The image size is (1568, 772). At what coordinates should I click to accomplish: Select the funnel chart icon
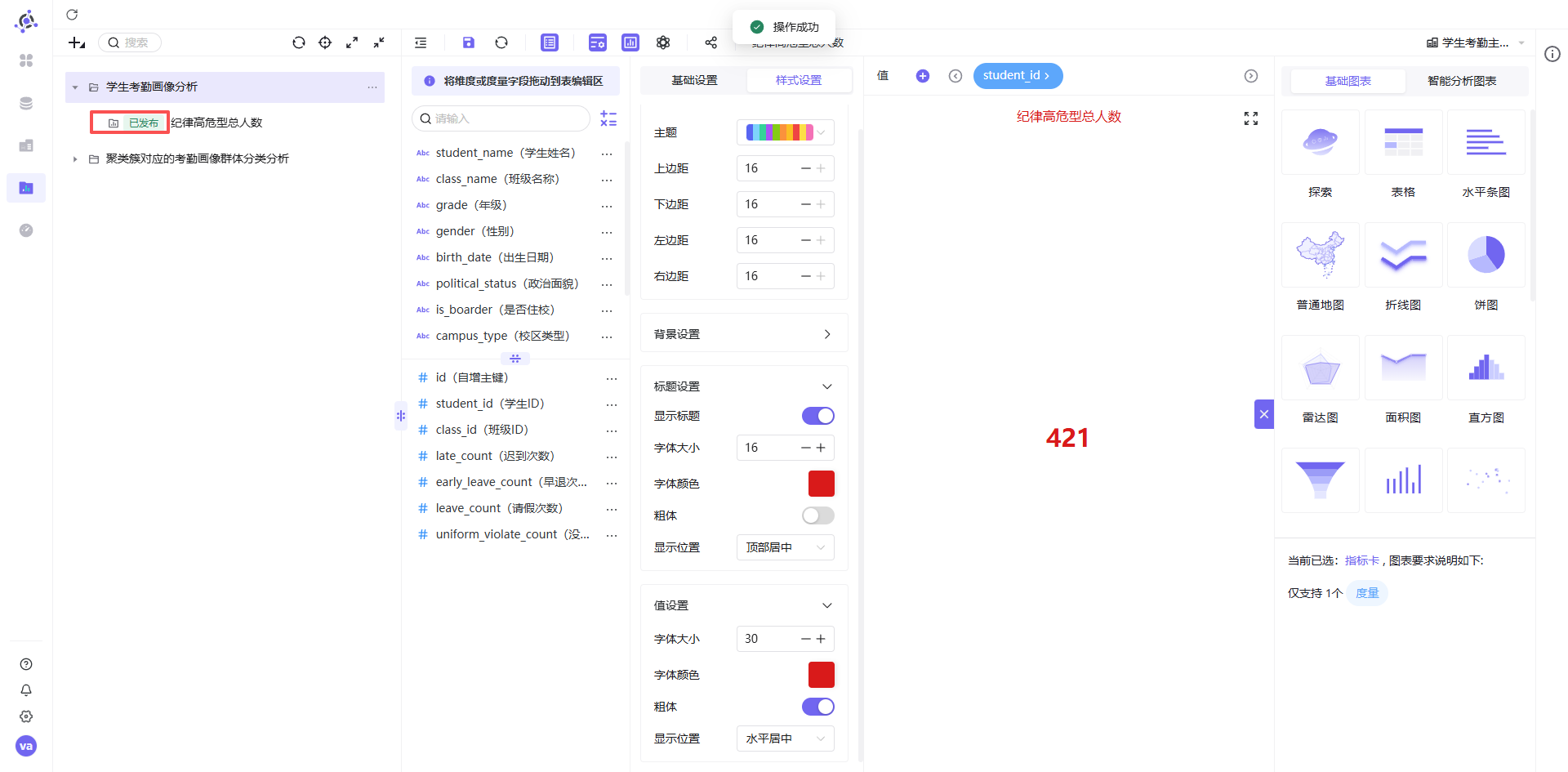pyautogui.click(x=1321, y=480)
